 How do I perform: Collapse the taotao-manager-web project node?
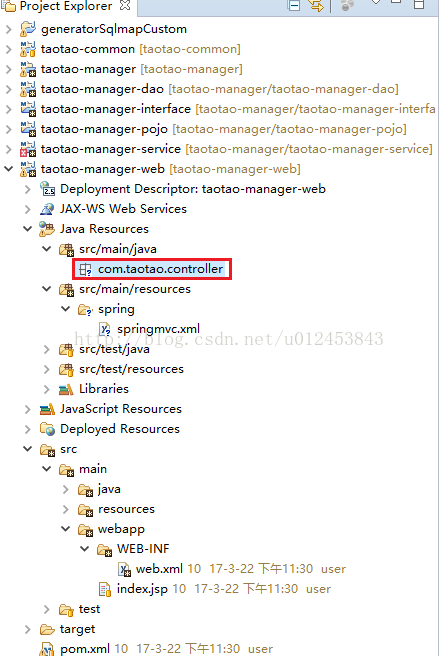pyautogui.click(x=8, y=169)
